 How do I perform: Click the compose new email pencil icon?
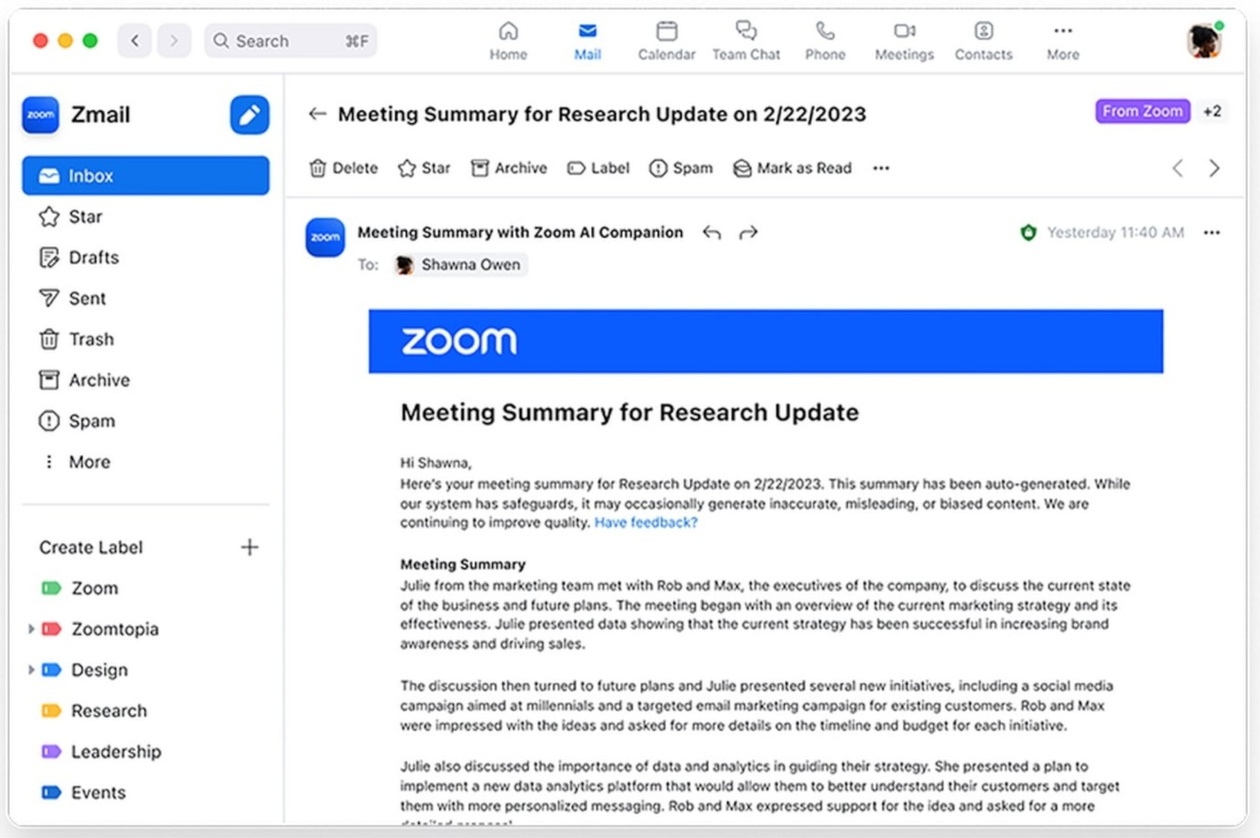pos(249,115)
